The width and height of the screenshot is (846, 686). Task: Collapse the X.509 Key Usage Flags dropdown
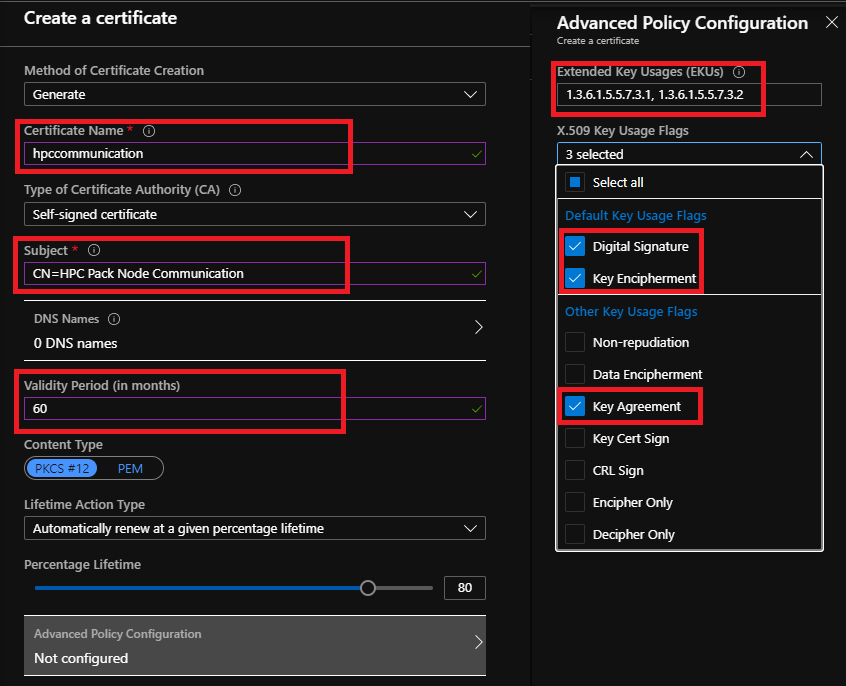pos(808,153)
